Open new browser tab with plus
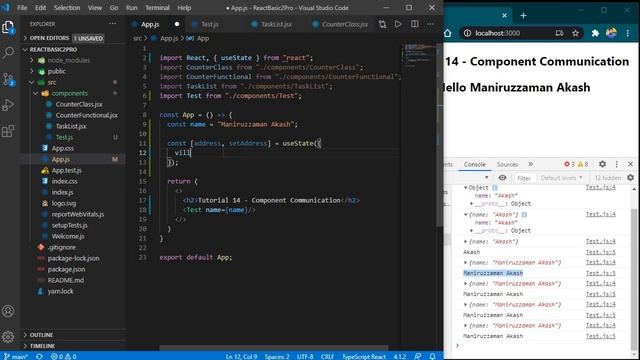The width and height of the screenshot is (640, 360). pos(523,16)
